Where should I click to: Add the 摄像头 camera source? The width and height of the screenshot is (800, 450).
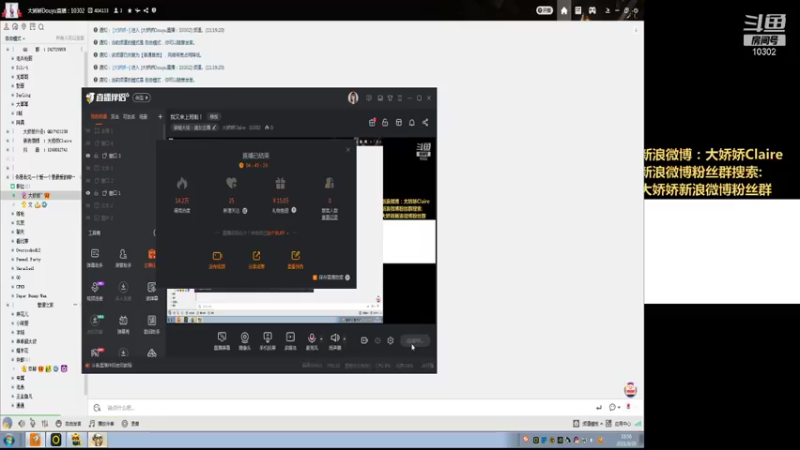pos(245,341)
